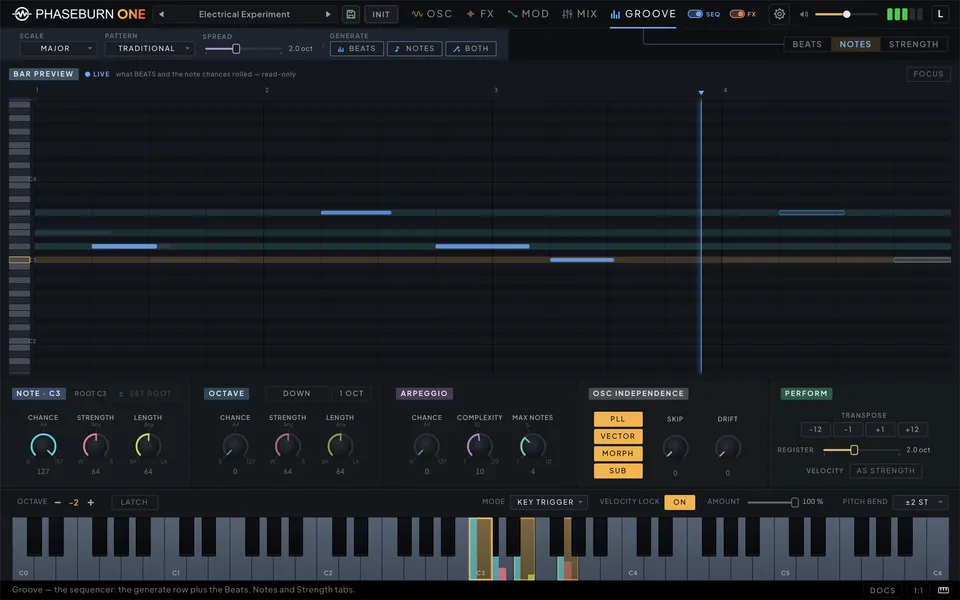Open the 1 OCT range selector
The image size is (960, 600).
click(x=351, y=394)
